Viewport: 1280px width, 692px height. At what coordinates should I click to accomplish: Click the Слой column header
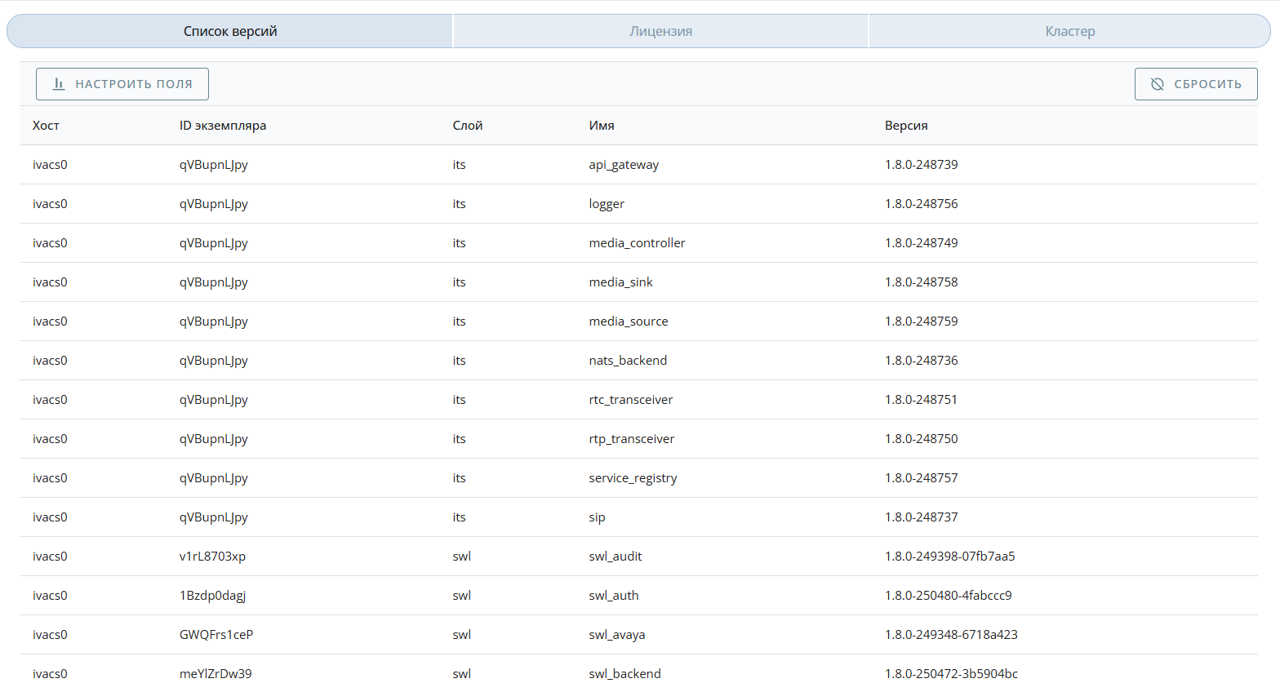point(467,126)
